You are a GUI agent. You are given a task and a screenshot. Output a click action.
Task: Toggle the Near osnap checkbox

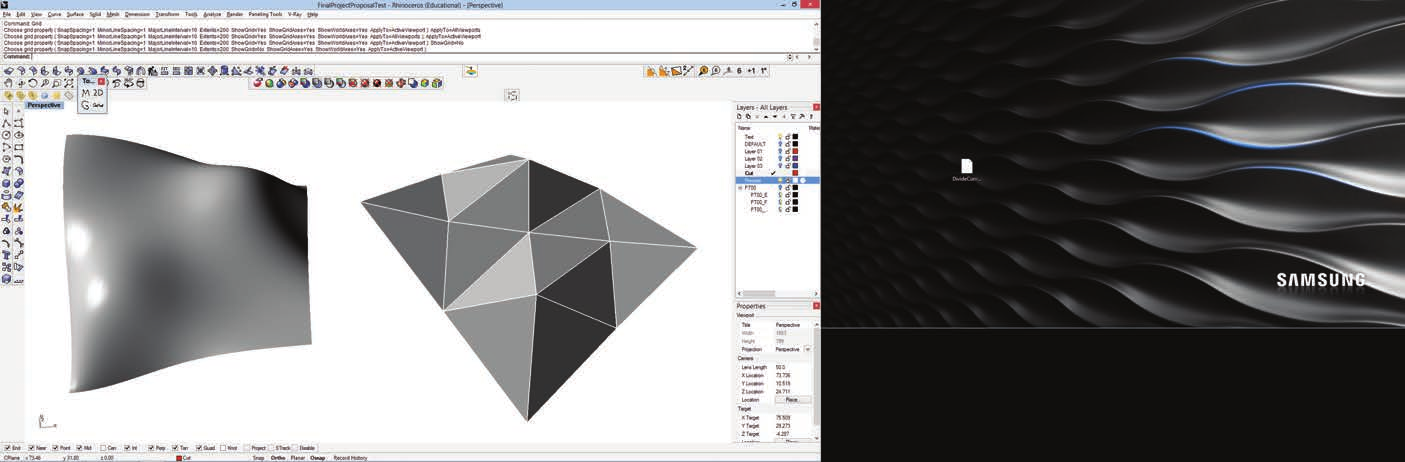pyautogui.click(x=32, y=448)
